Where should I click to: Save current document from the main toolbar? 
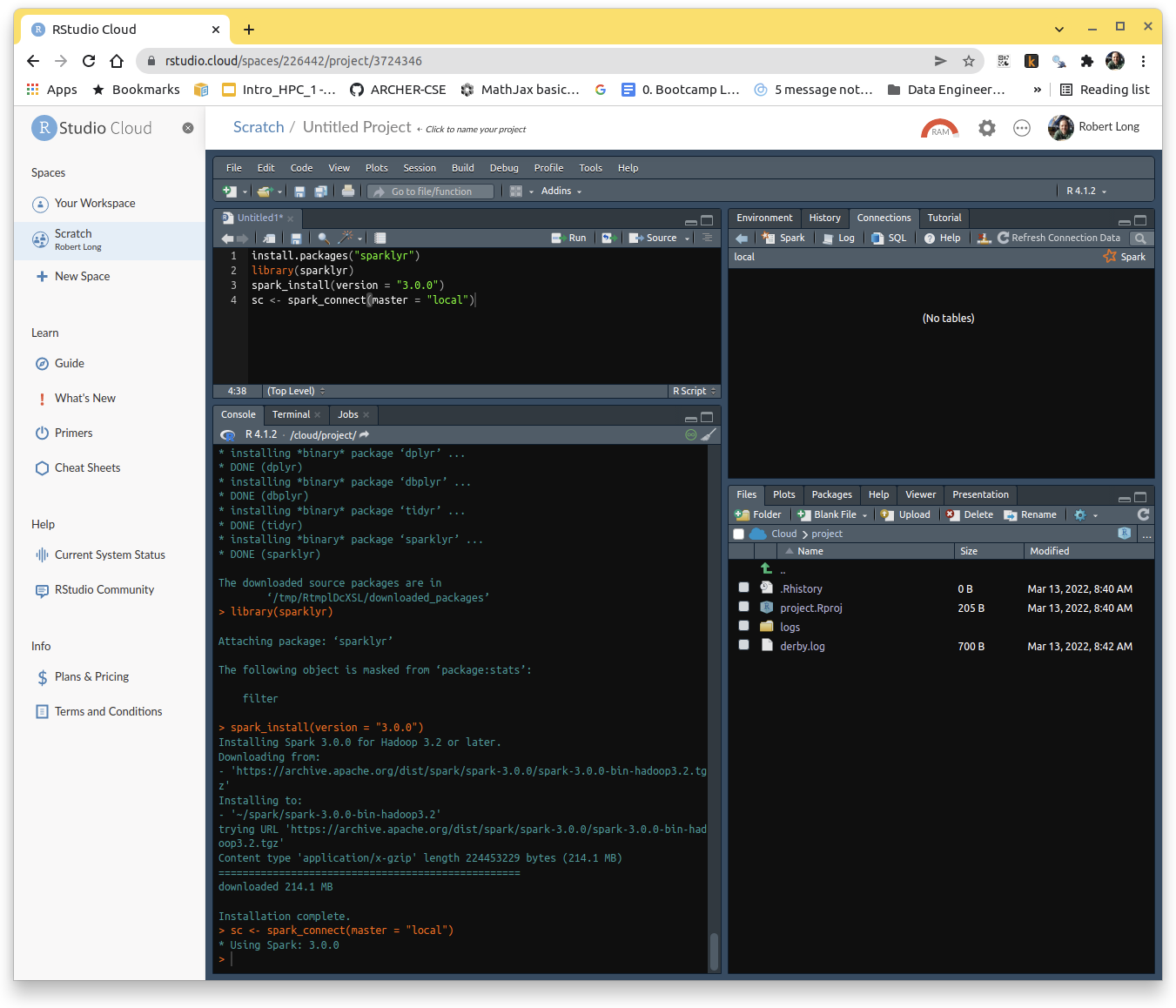(299, 192)
